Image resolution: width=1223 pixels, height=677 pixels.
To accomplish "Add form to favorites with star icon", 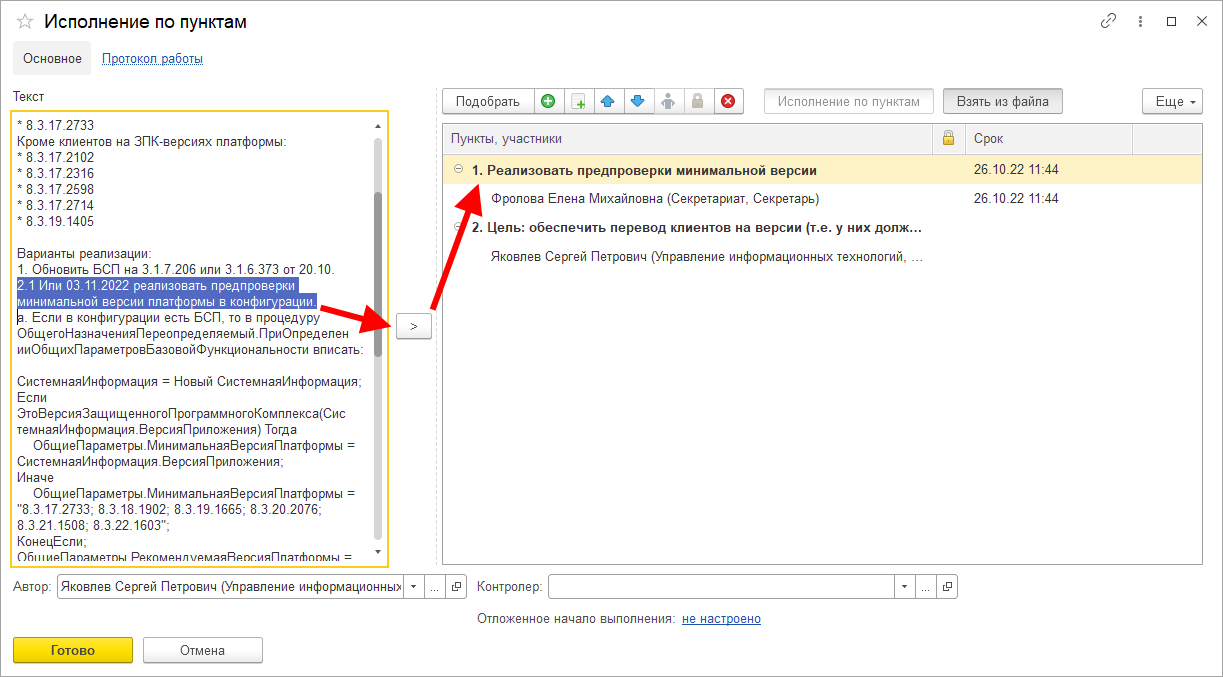I will (25, 22).
